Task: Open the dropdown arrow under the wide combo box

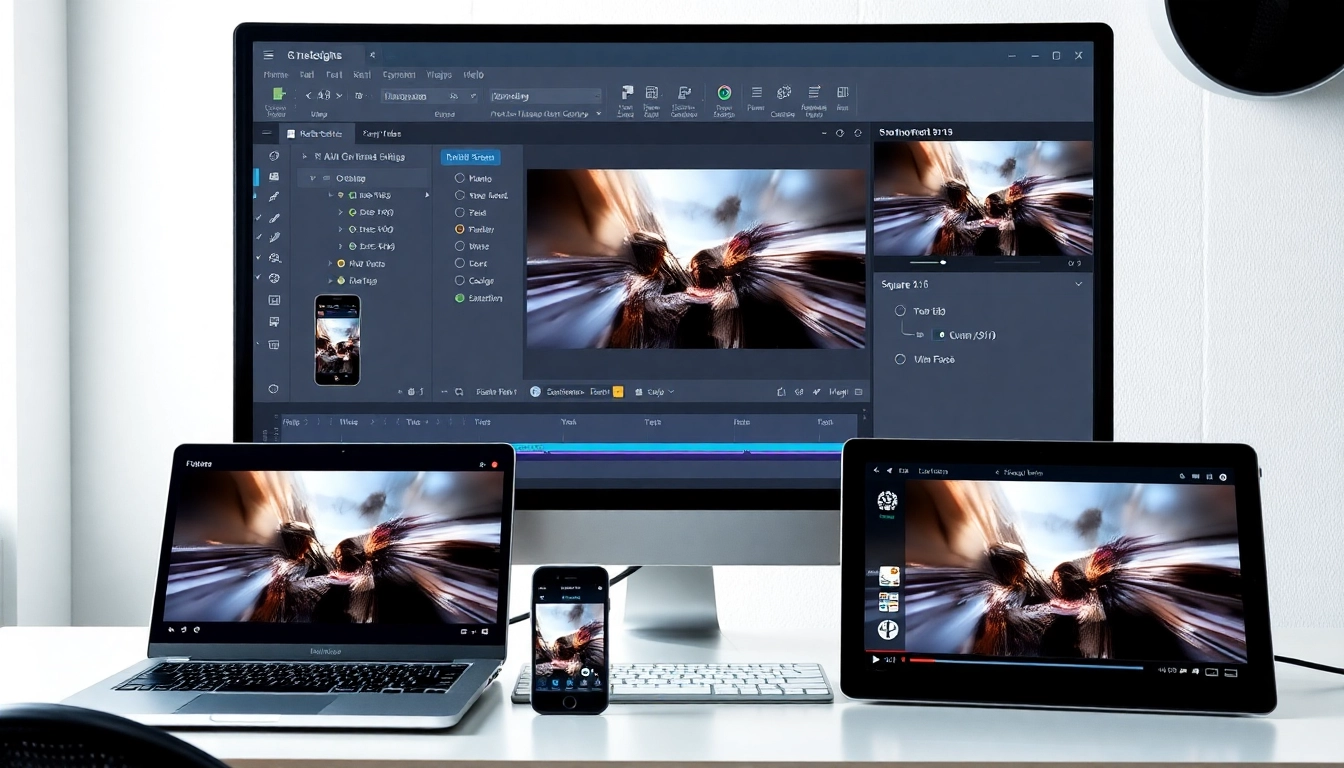Action: 598,114
